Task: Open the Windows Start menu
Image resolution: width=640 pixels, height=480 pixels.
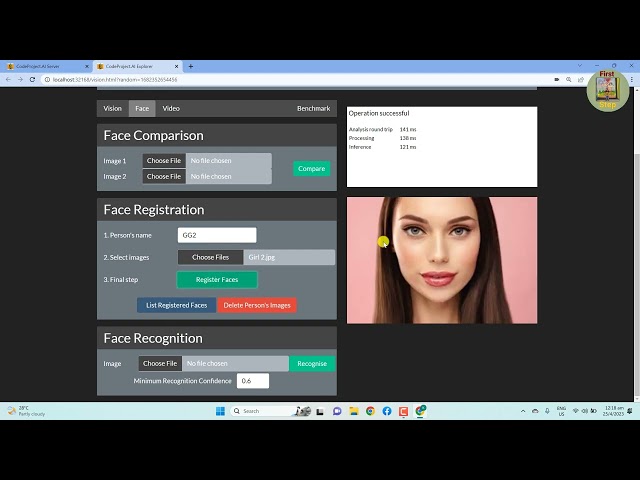Action: (x=220, y=411)
